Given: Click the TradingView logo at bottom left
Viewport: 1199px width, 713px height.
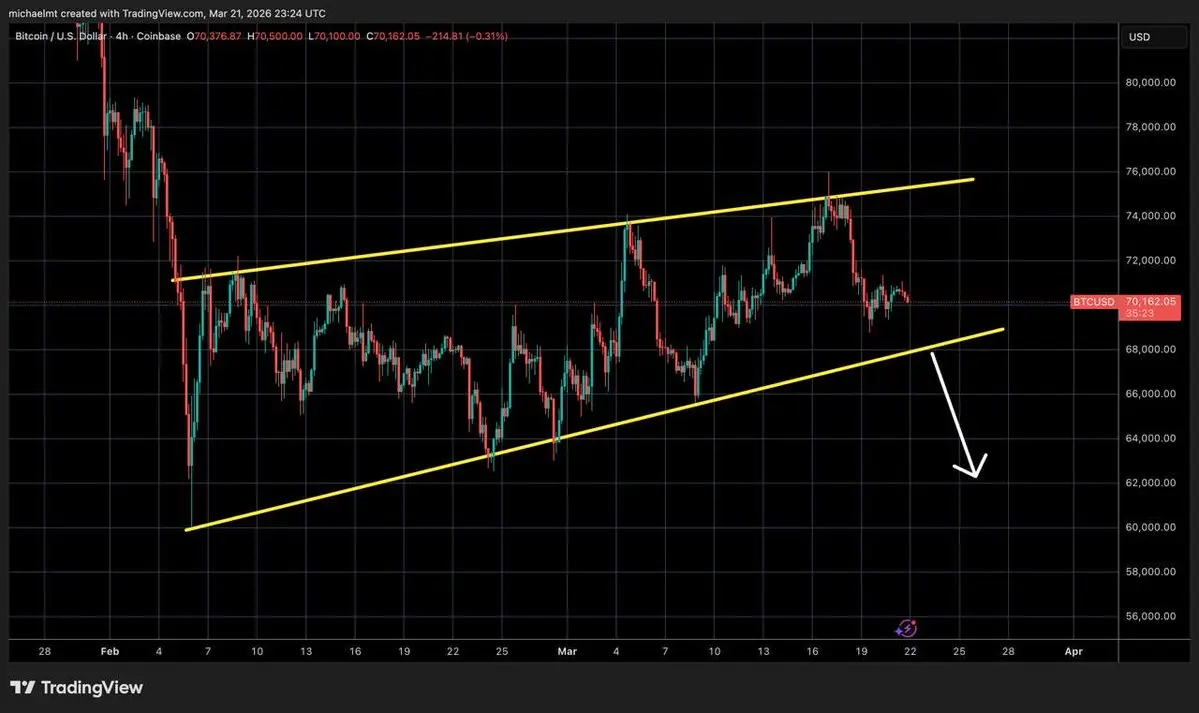Looking at the screenshot, I should pos(76,687).
